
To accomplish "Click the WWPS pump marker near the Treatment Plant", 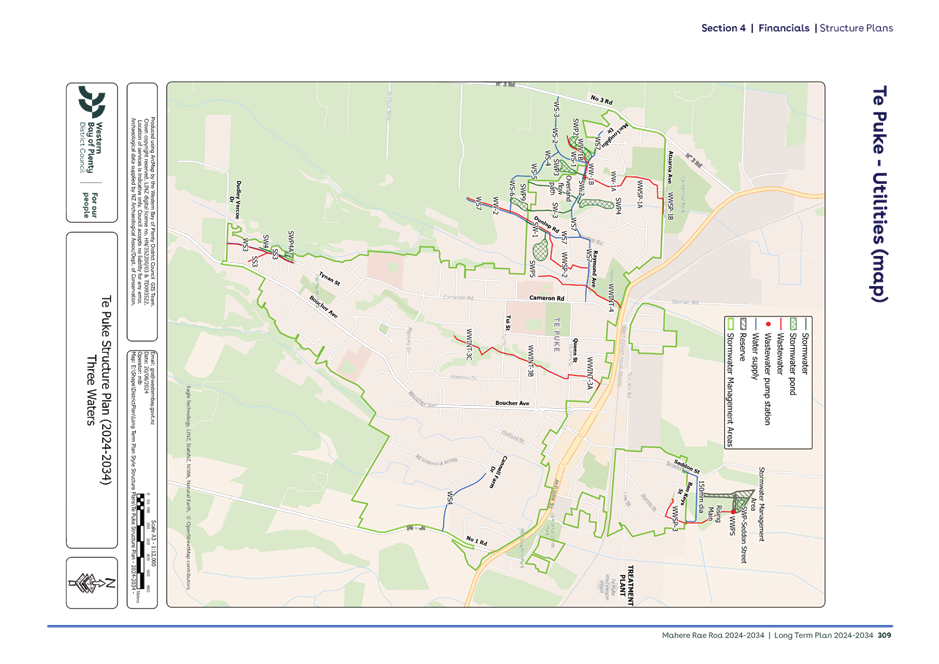I will [733, 512].
